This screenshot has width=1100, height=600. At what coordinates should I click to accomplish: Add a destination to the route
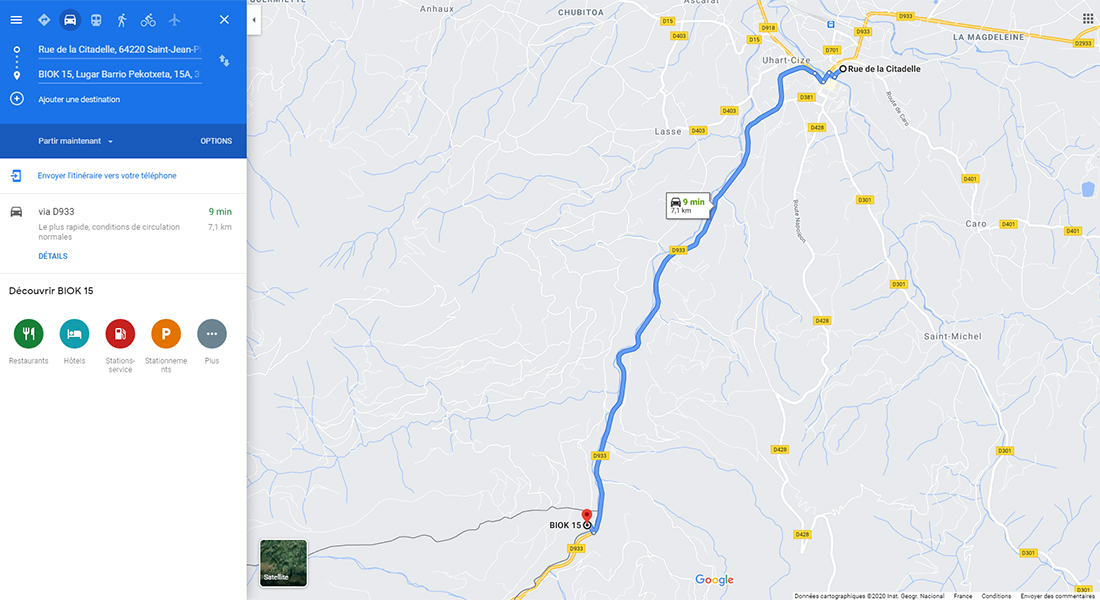(79, 100)
